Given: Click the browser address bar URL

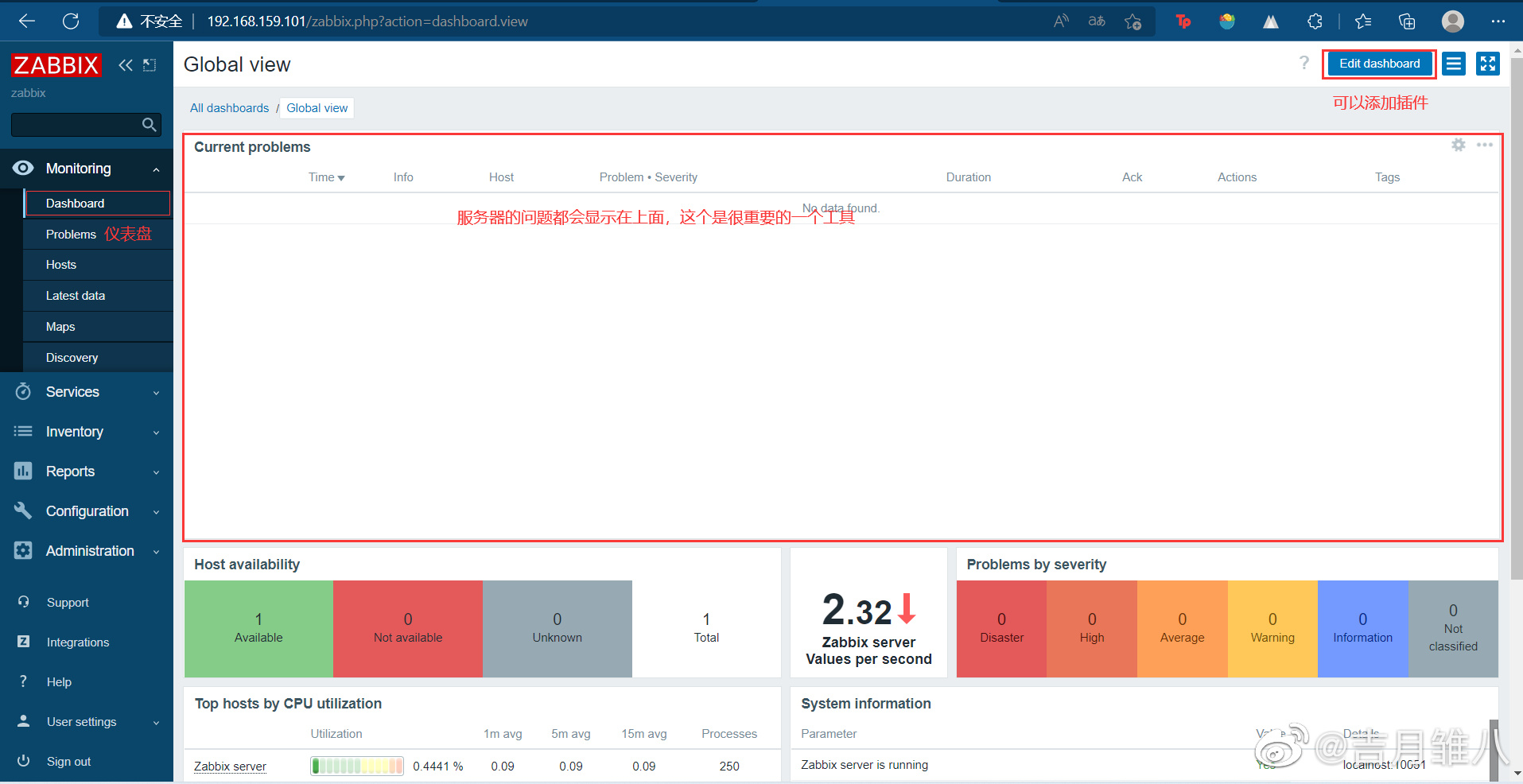Looking at the screenshot, I should click(367, 21).
